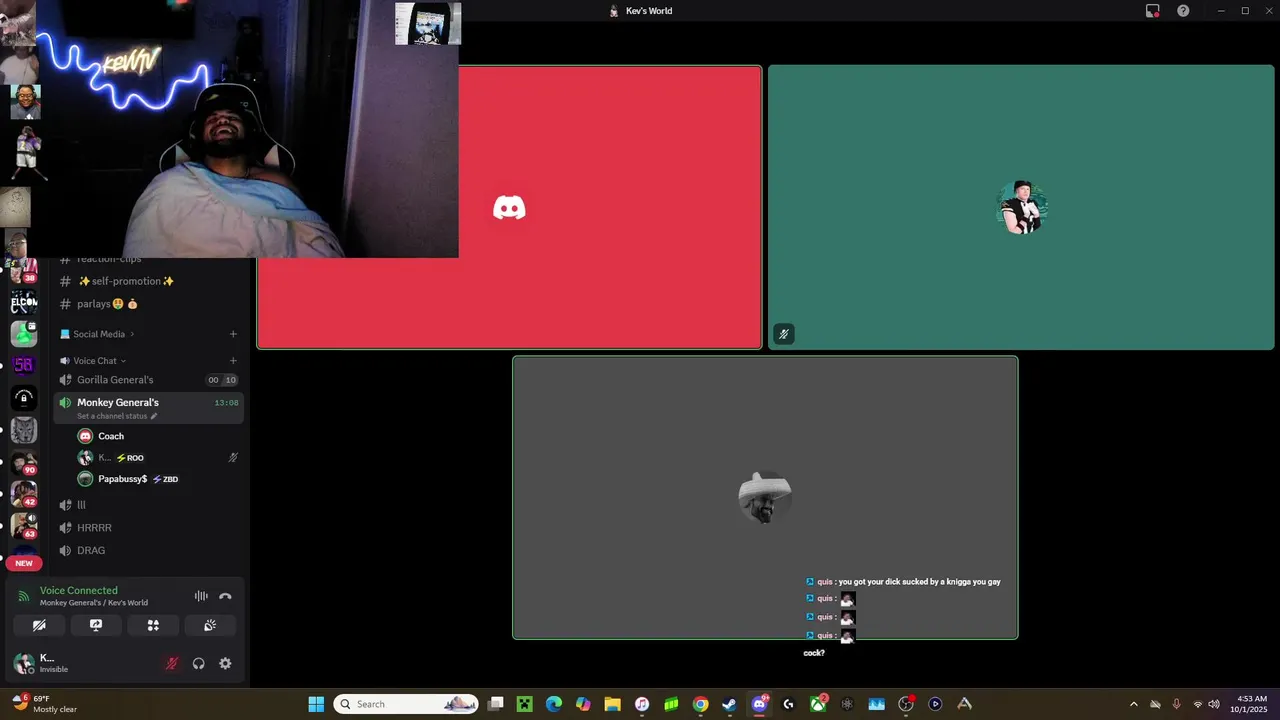Open Microsoft Edge from taskbar

click(554, 704)
